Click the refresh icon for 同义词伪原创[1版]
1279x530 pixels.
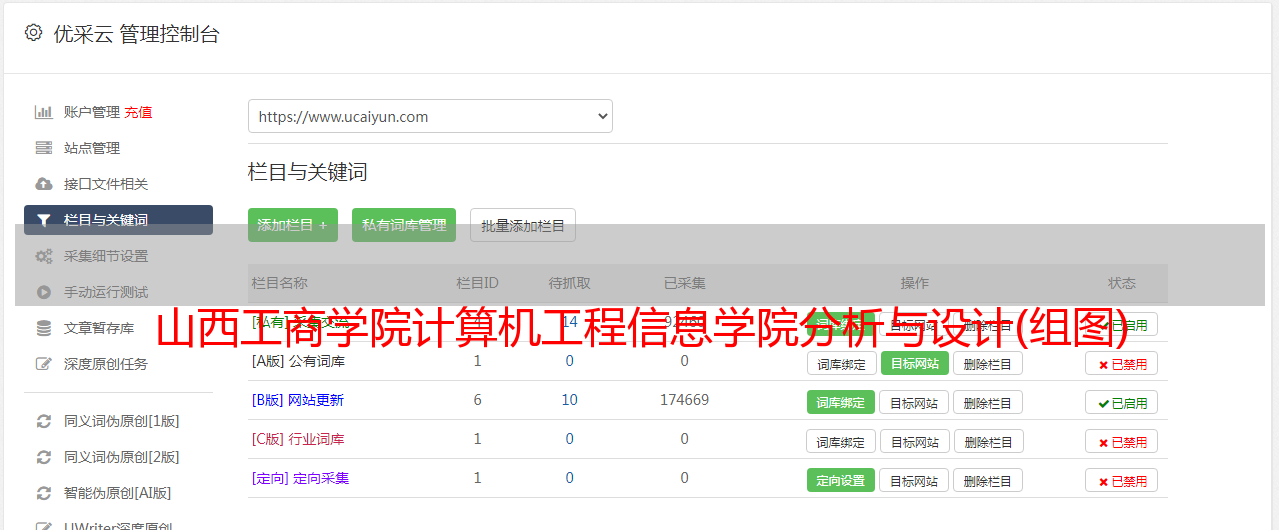pos(44,421)
